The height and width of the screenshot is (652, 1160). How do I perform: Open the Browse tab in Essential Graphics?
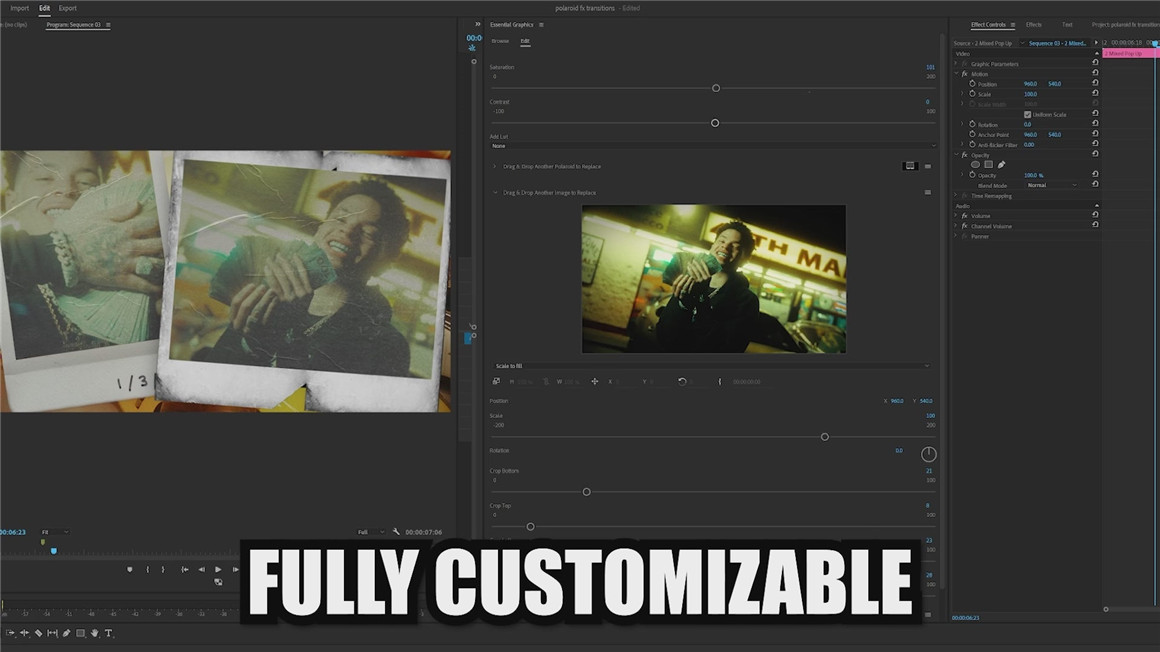click(500, 41)
